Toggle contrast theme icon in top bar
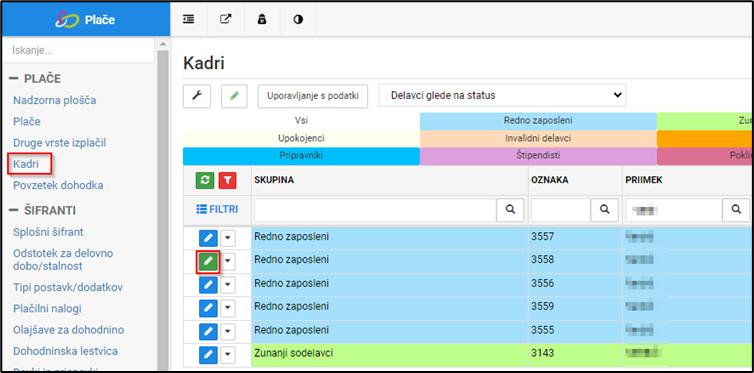 tap(298, 20)
